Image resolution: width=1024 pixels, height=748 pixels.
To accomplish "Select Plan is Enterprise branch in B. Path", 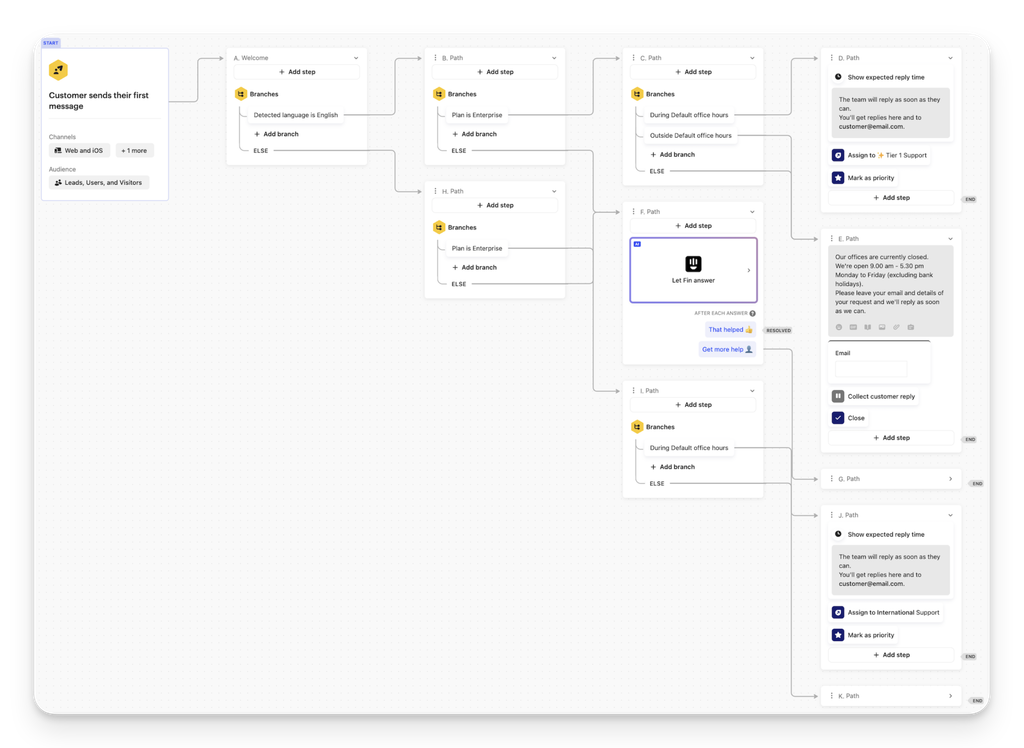I will [477, 115].
